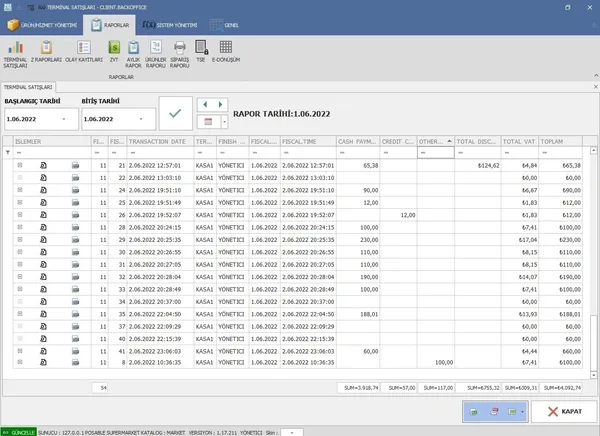
Task: Open Sipariş Raporu order report
Action: tap(180, 52)
